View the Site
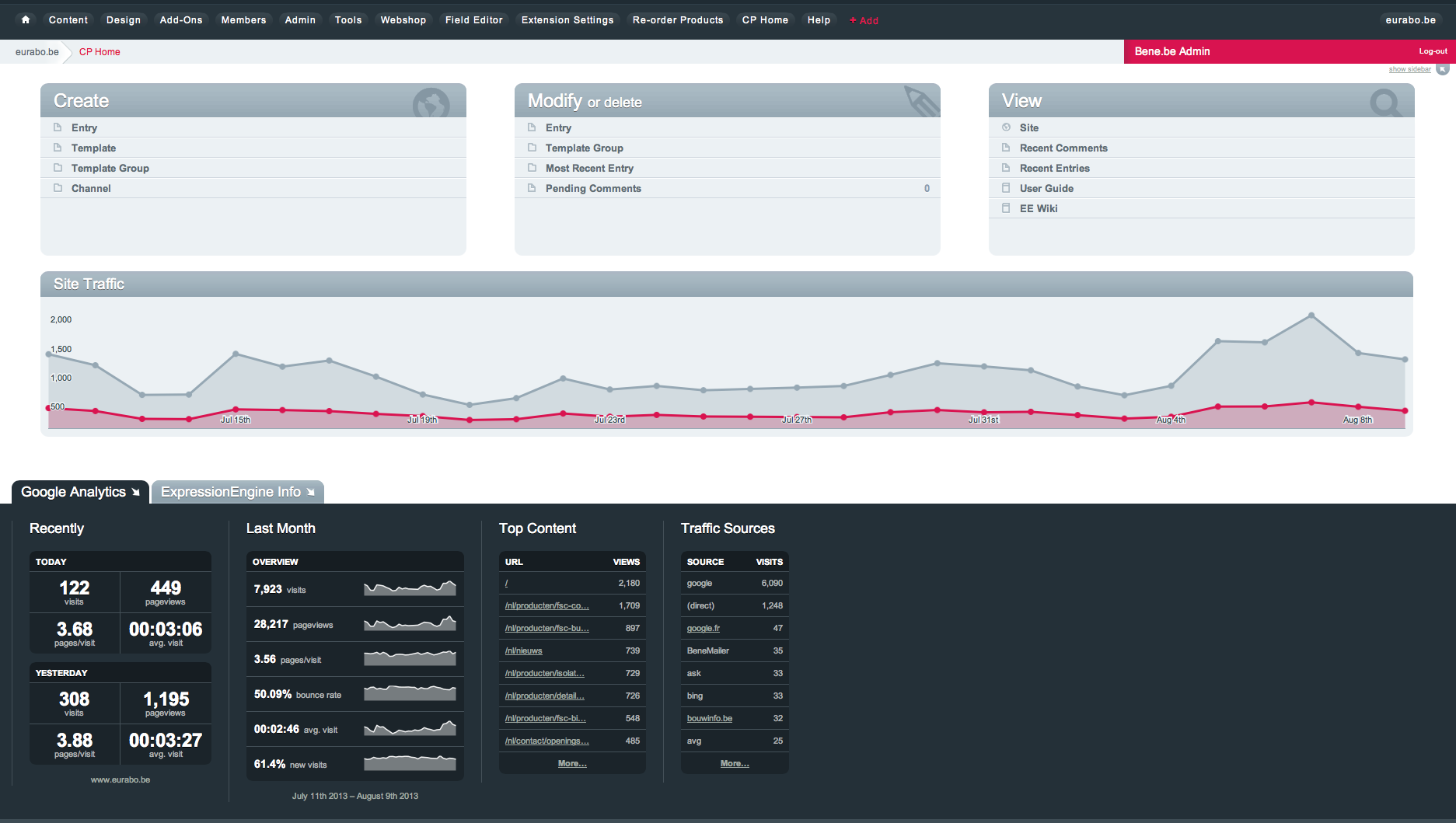This screenshot has height=823, width=1456. point(1028,127)
